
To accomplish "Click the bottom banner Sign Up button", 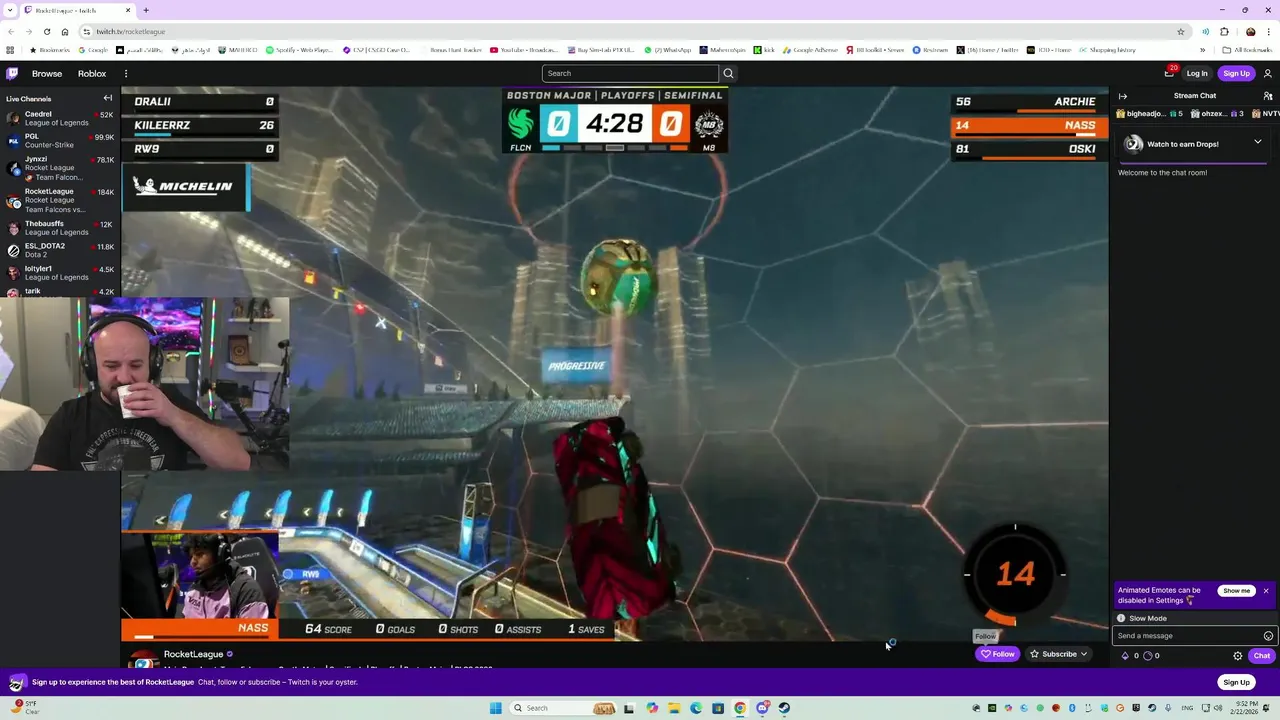I will pos(1237,682).
